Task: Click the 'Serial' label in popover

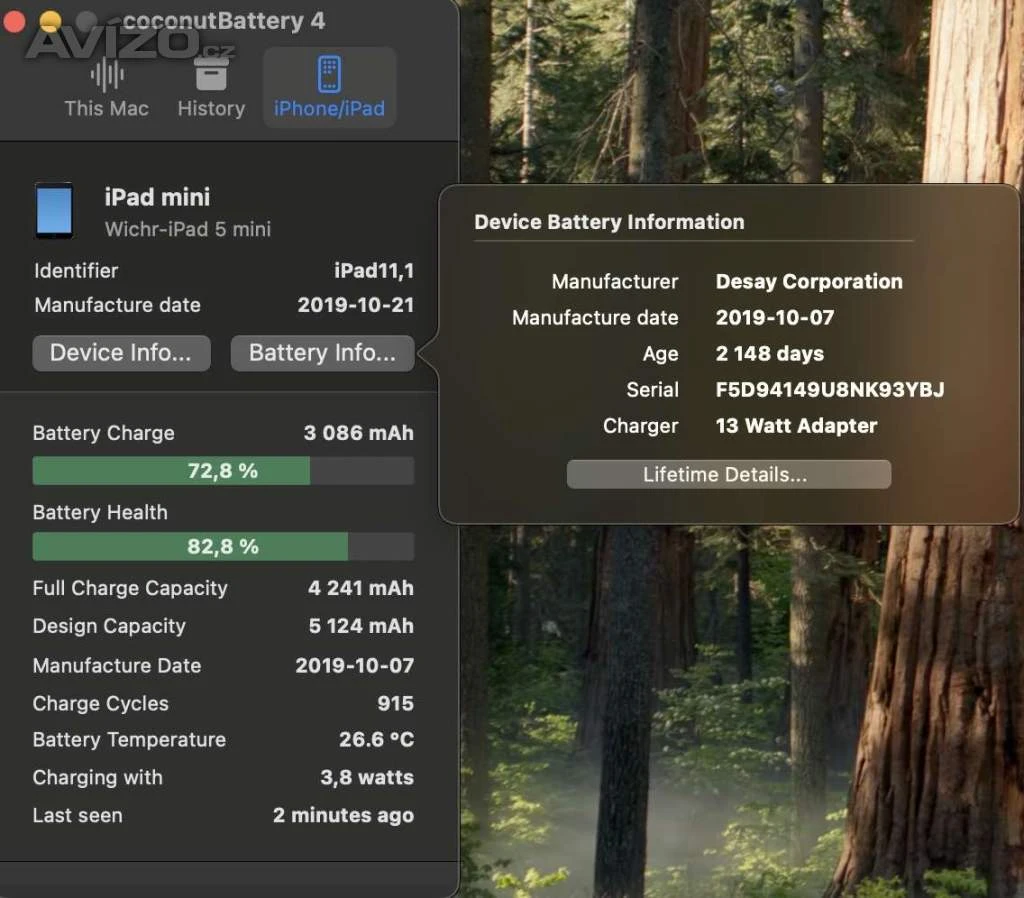Action: 652,390
